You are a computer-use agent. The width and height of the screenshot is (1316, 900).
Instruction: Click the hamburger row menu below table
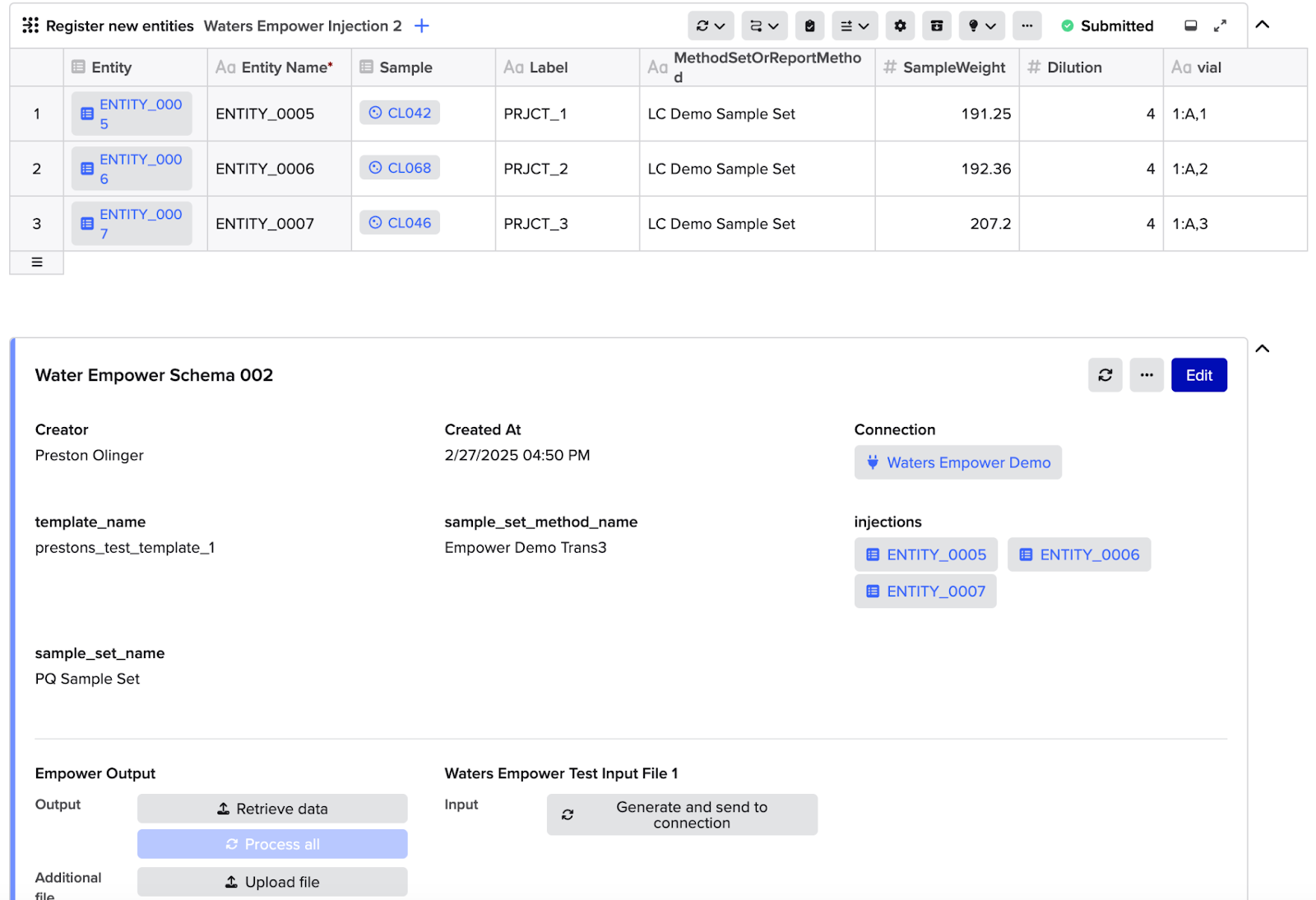(x=36, y=262)
